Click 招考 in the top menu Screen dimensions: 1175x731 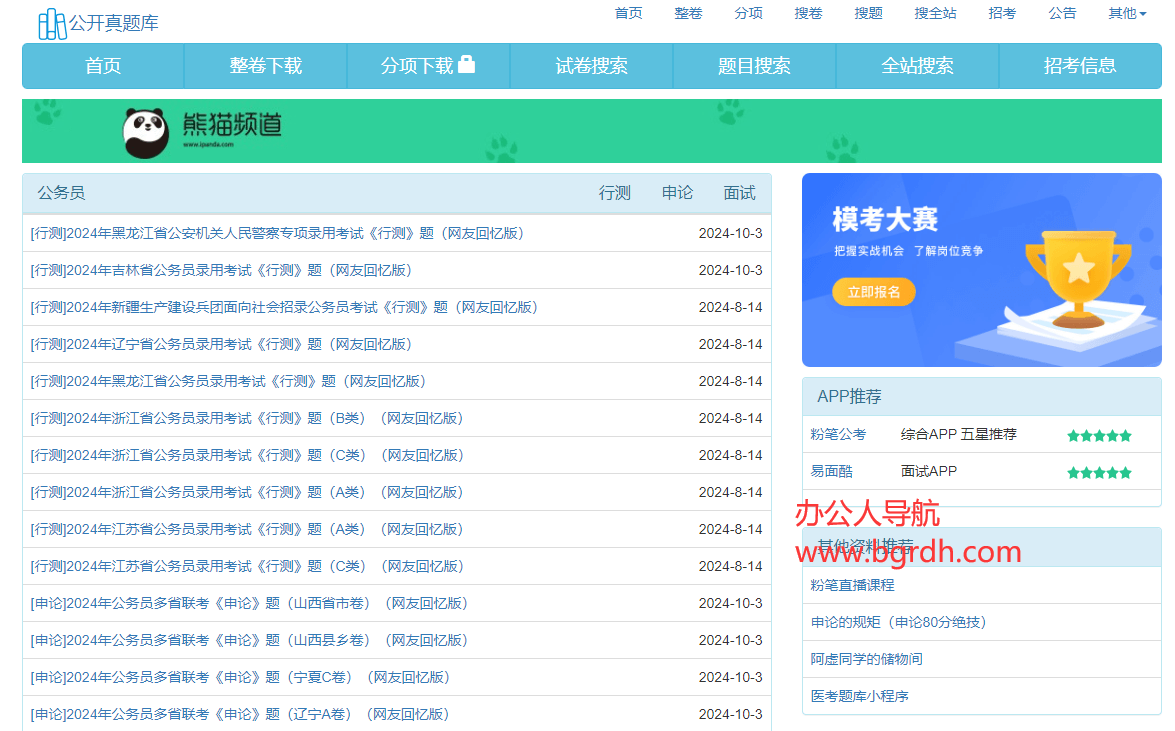tap(1001, 13)
